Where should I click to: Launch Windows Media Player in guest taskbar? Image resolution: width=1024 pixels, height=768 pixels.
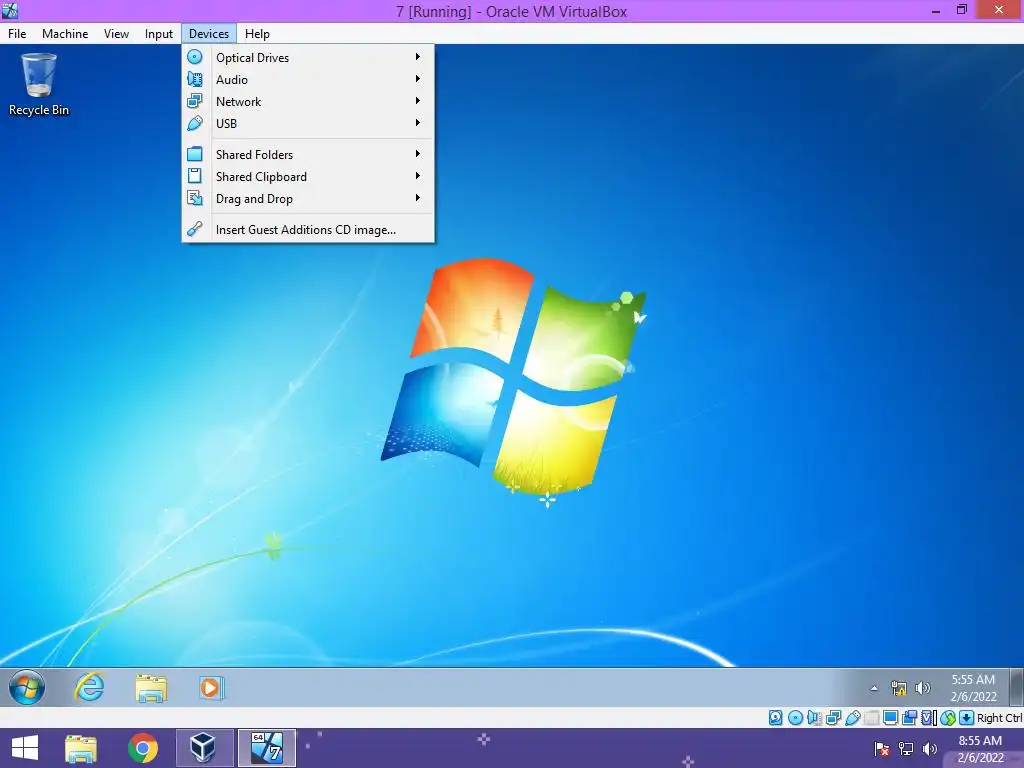coord(211,688)
